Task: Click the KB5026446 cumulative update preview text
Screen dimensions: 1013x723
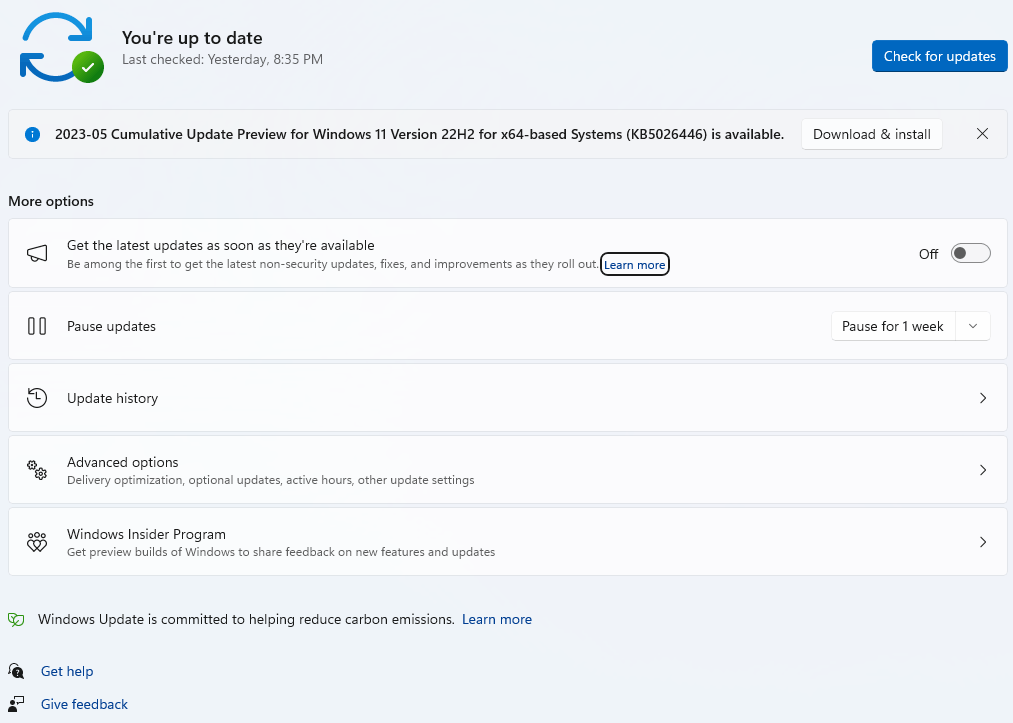Action: [x=419, y=134]
